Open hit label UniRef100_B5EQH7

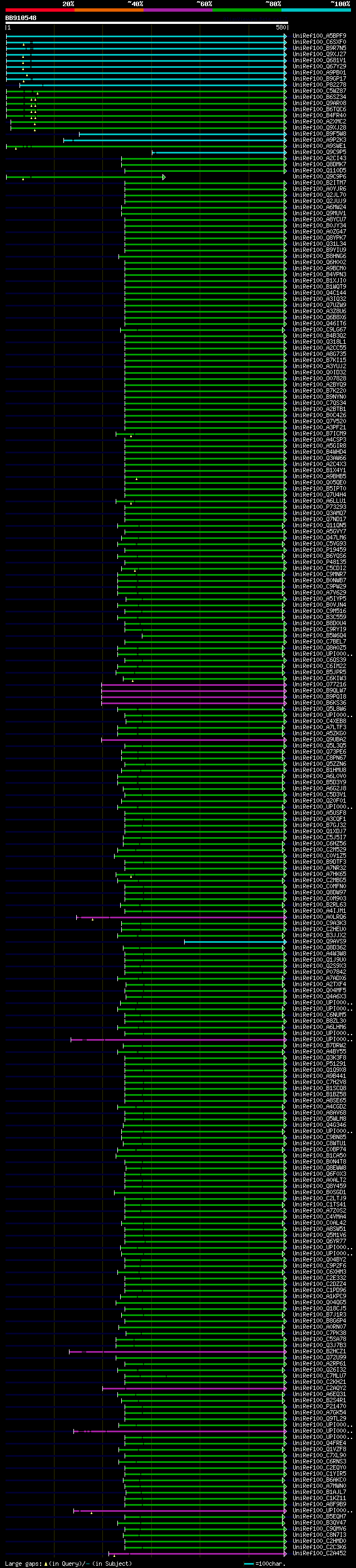319,1517
